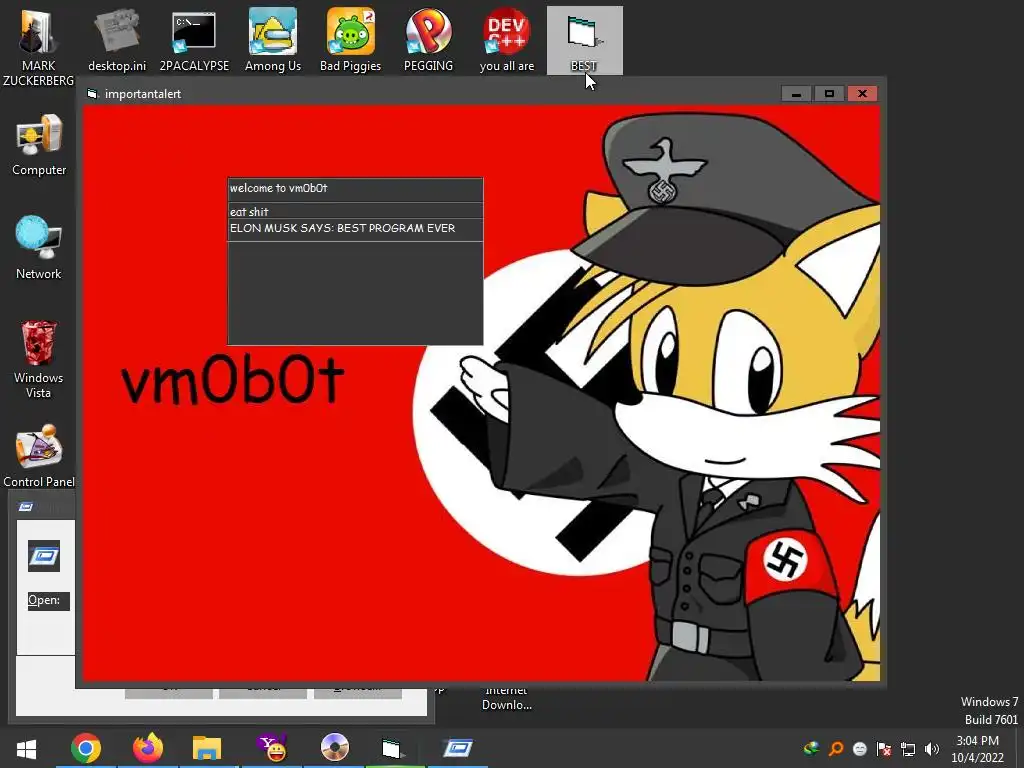This screenshot has width=1024, height=768.
Task: Maximize the importantalert window
Action: tap(829, 94)
